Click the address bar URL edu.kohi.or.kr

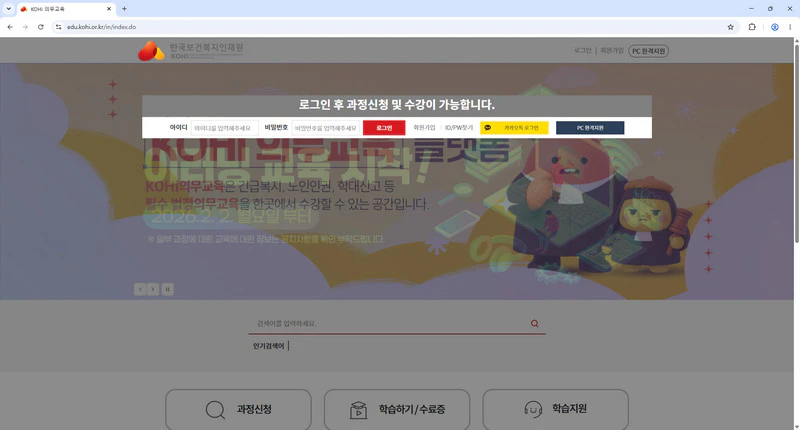coord(102,27)
